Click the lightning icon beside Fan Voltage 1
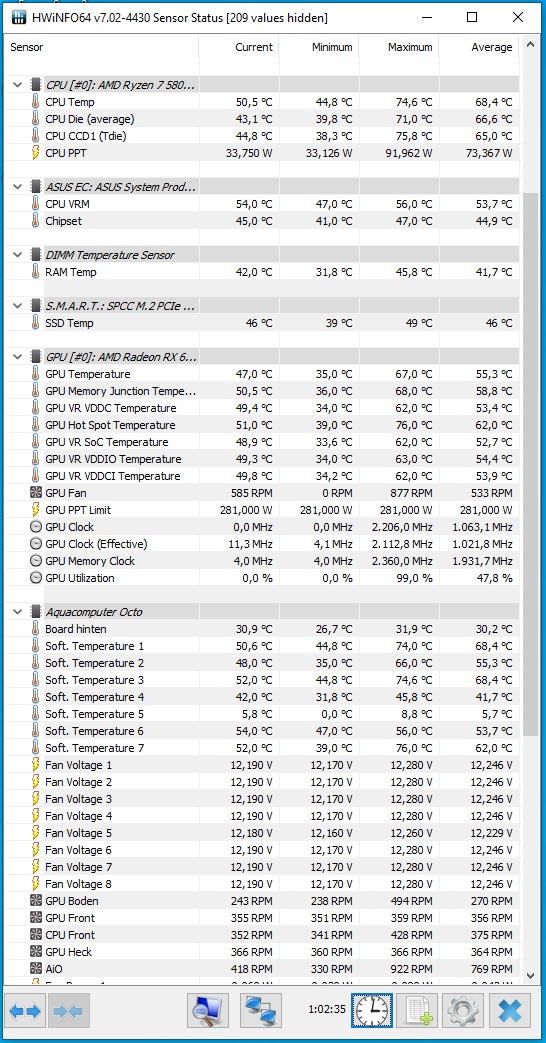 [x=35, y=765]
